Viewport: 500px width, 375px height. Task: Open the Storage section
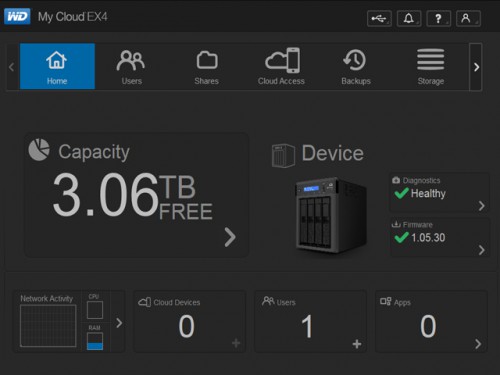coord(431,66)
